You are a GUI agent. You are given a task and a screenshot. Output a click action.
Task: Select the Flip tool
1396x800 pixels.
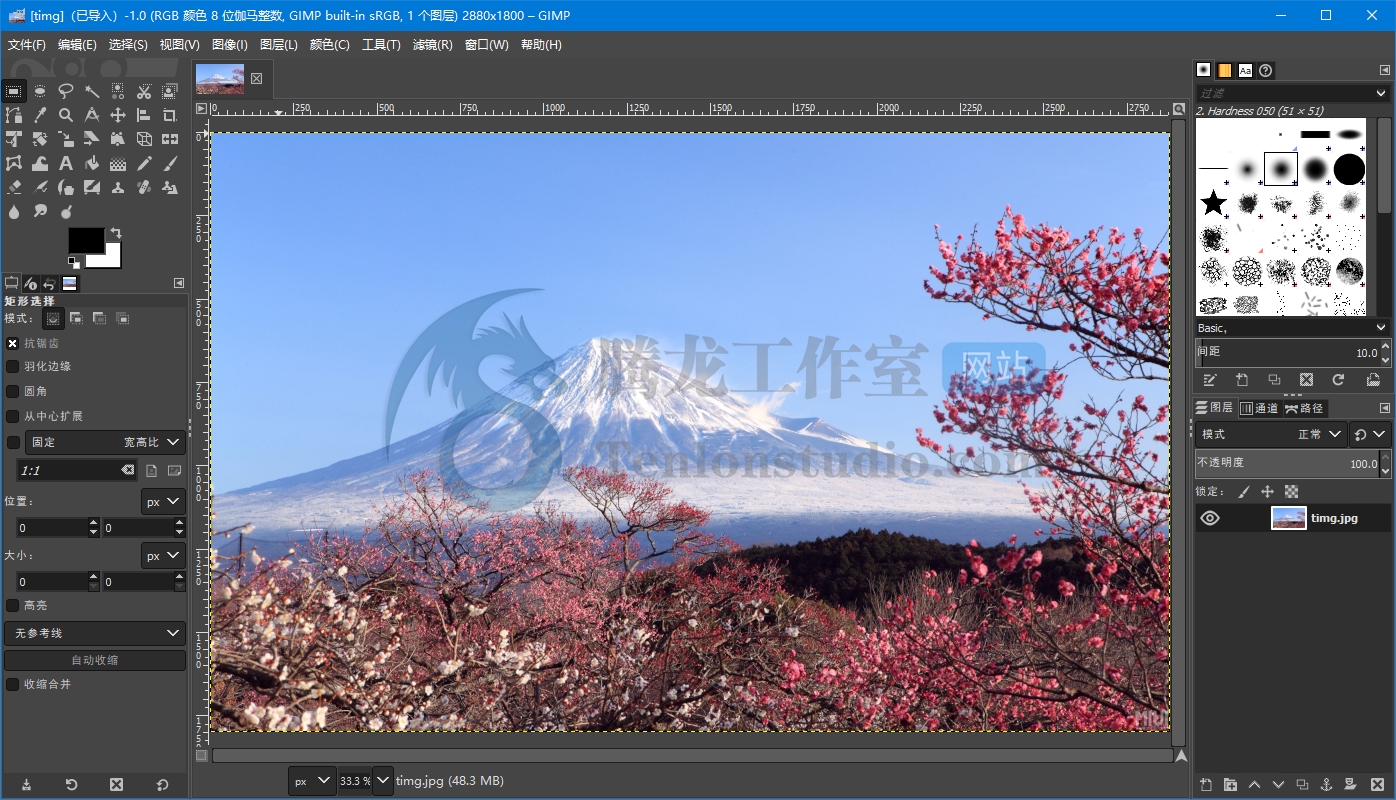coord(170,139)
